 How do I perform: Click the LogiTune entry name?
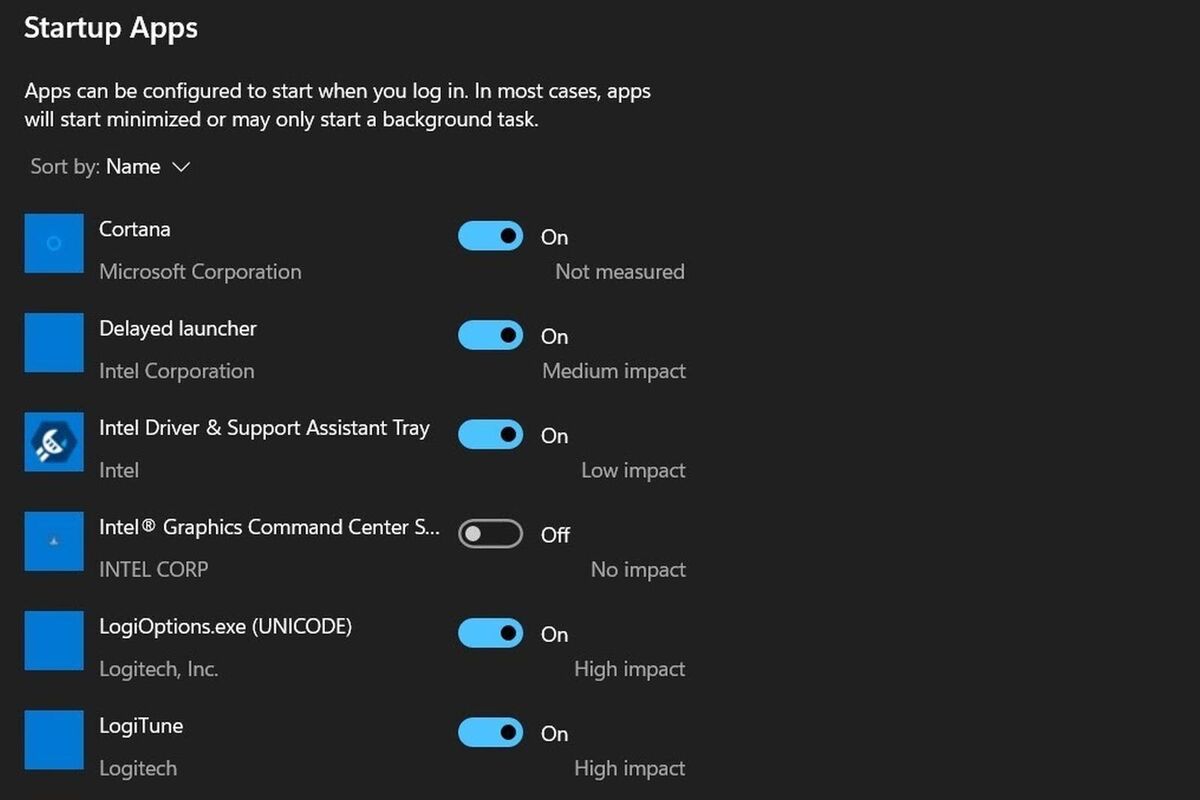(x=141, y=727)
